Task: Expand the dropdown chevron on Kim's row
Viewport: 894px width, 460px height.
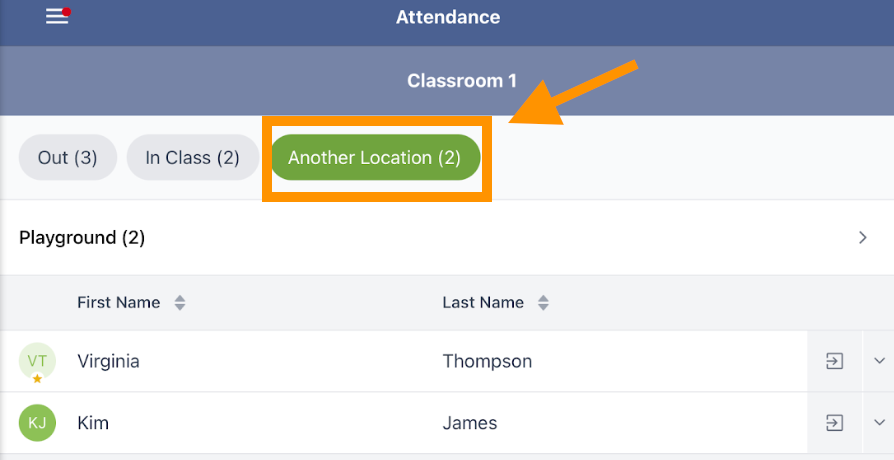Action: (878, 423)
